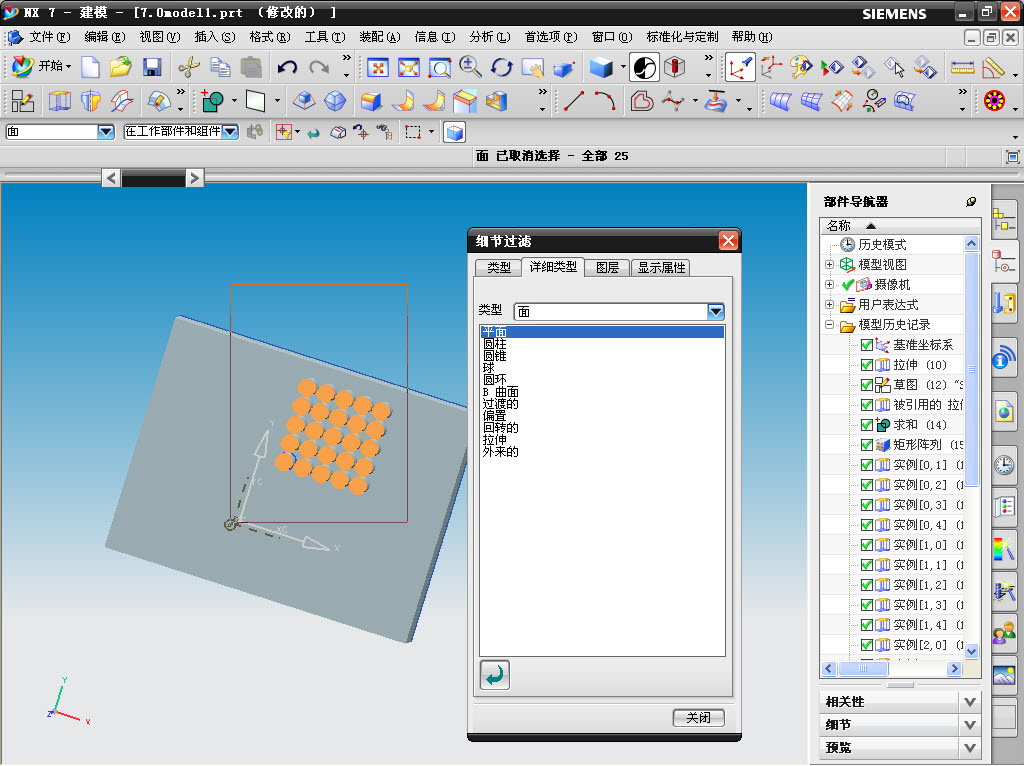Viewport: 1024px width, 766px height.
Task: Click the New file icon
Action: 90,67
